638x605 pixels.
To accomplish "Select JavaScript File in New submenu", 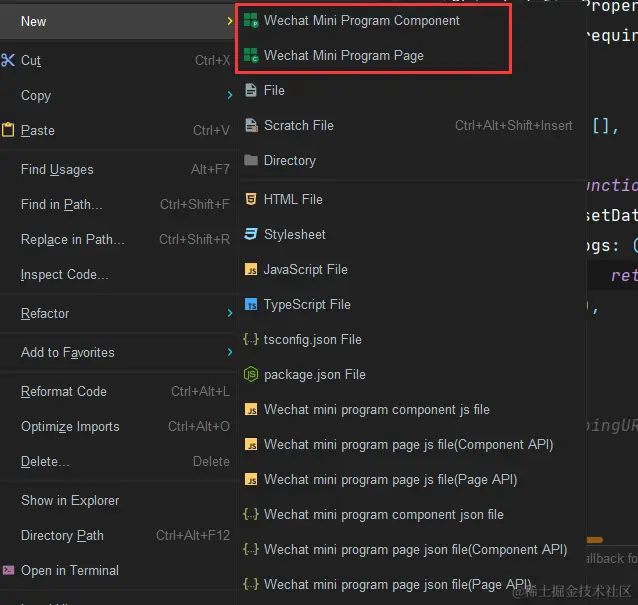I will (412, 269).
